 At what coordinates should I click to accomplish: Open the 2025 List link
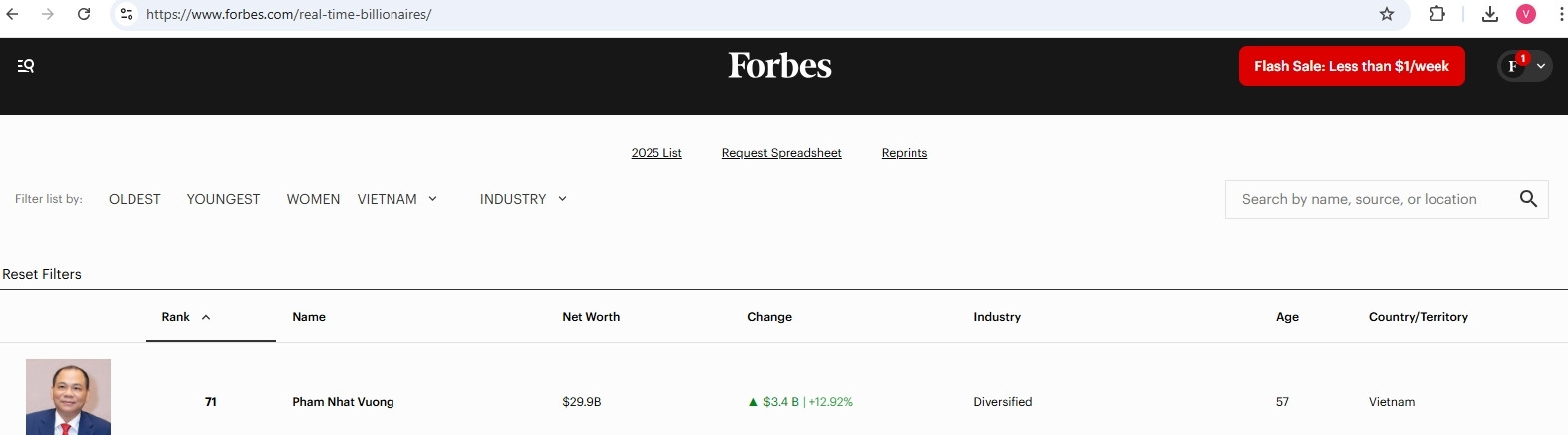656,153
